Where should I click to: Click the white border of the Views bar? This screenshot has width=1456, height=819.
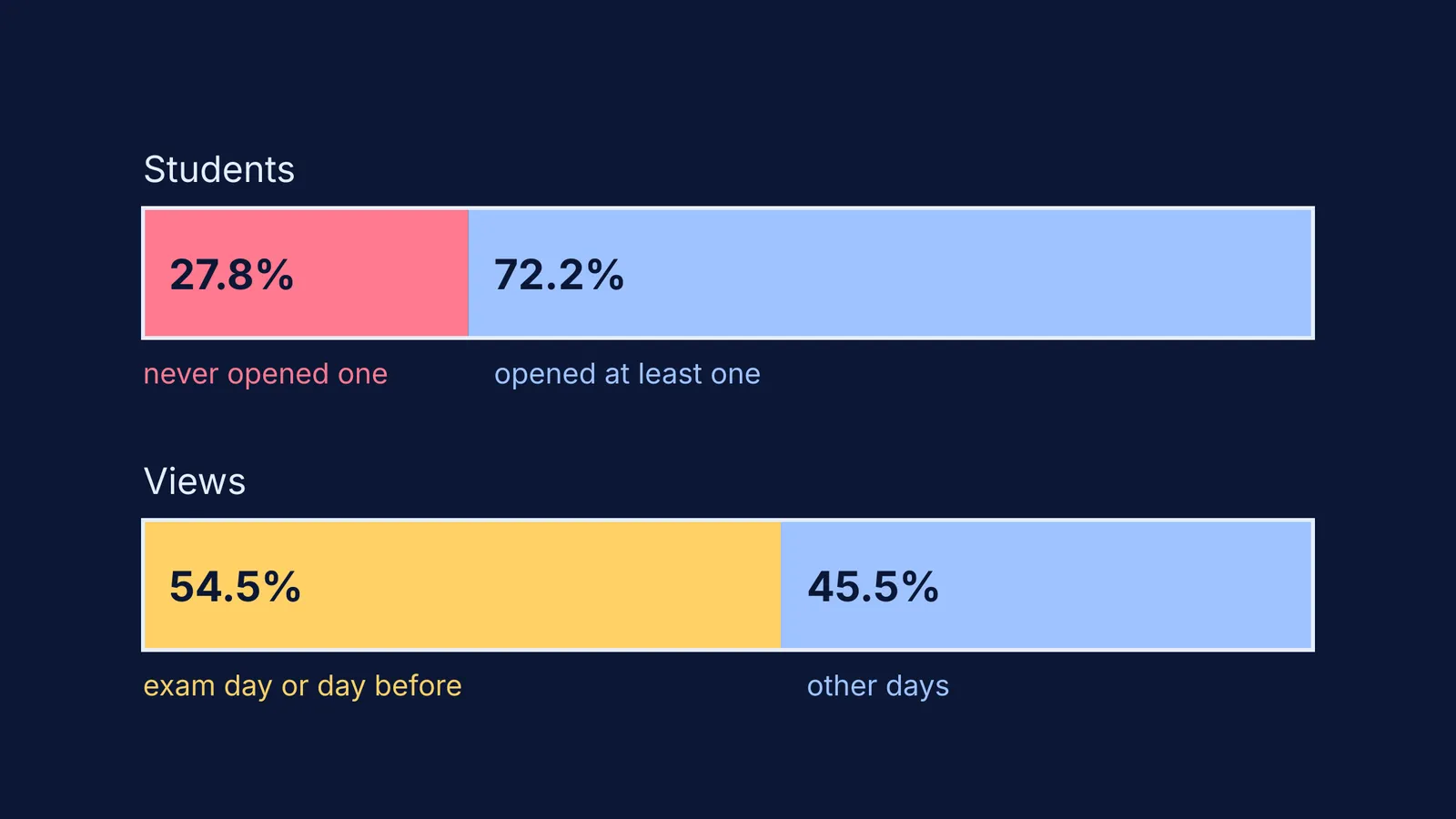[728, 521]
